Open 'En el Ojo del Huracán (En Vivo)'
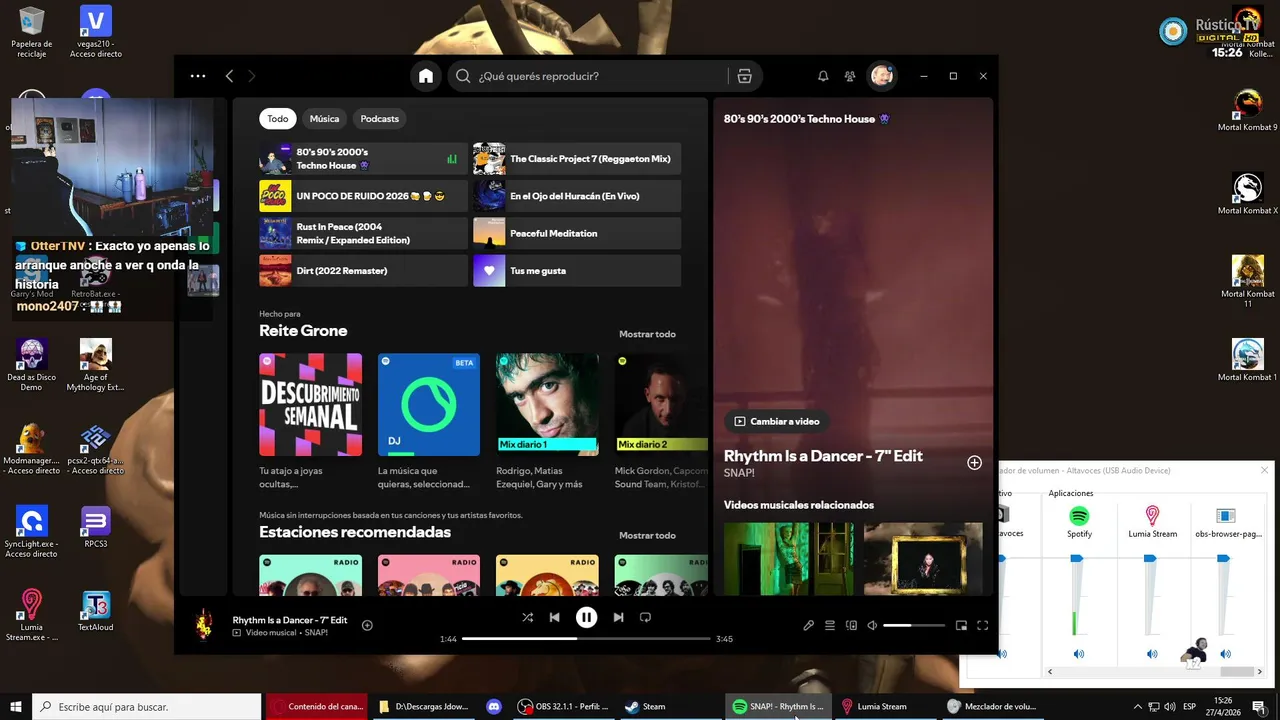 pyautogui.click(x=577, y=196)
